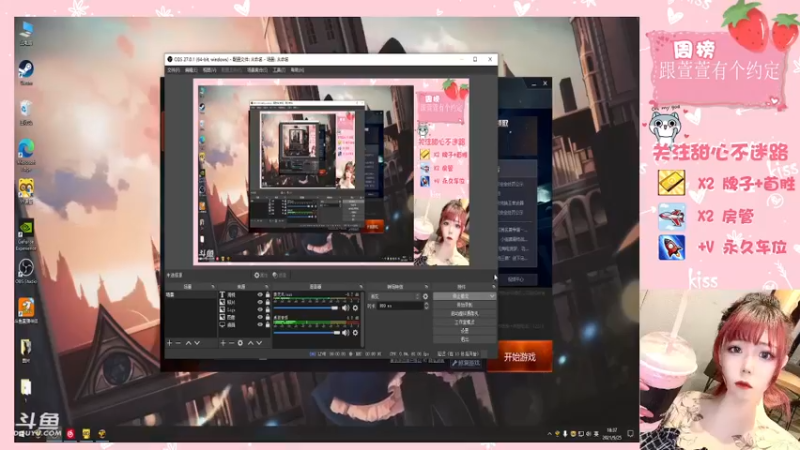800x450 pixels.
Task: Hide the text source via eye icon
Action: coord(260,294)
